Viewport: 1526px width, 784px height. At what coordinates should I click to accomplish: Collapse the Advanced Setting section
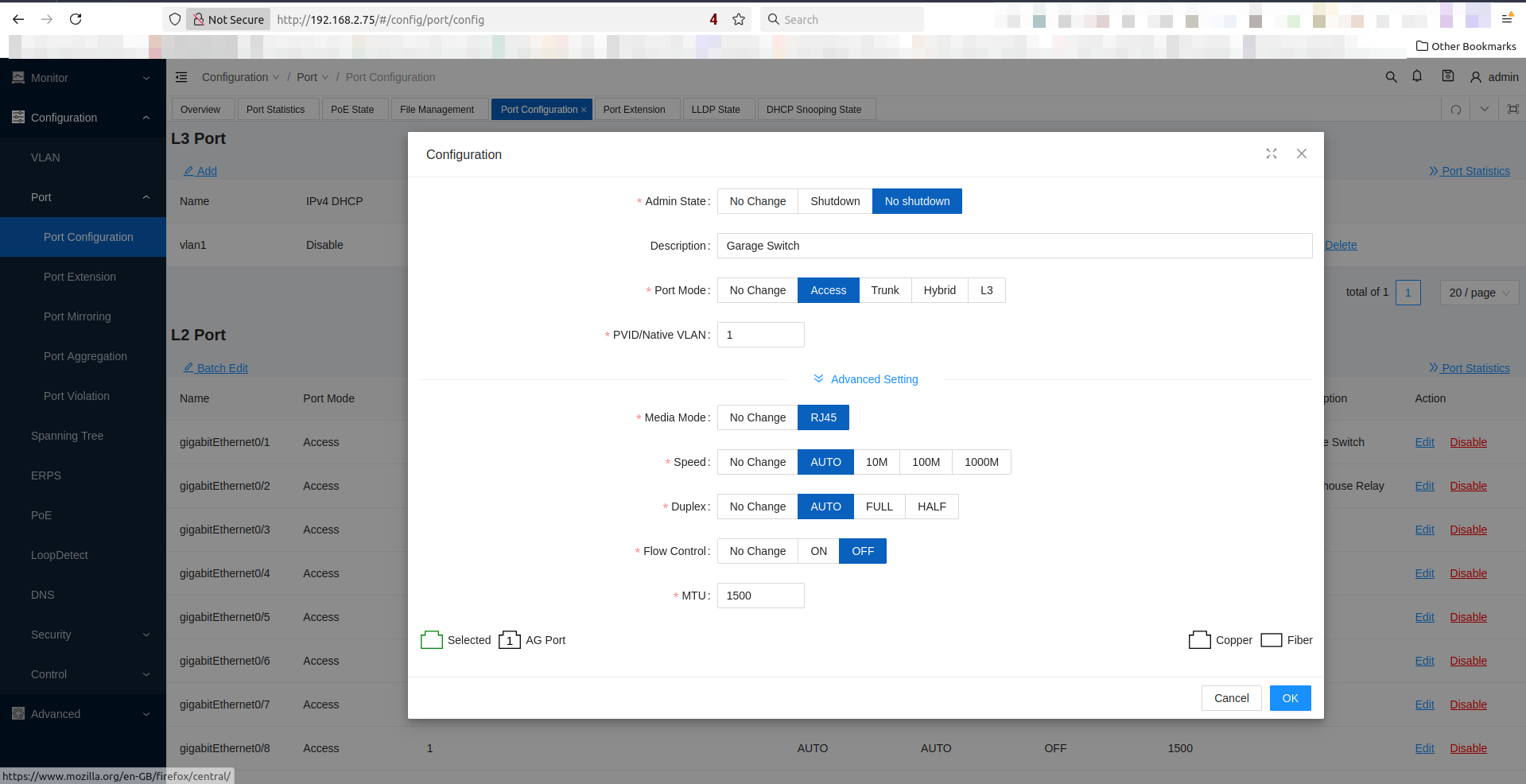[x=865, y=379]
